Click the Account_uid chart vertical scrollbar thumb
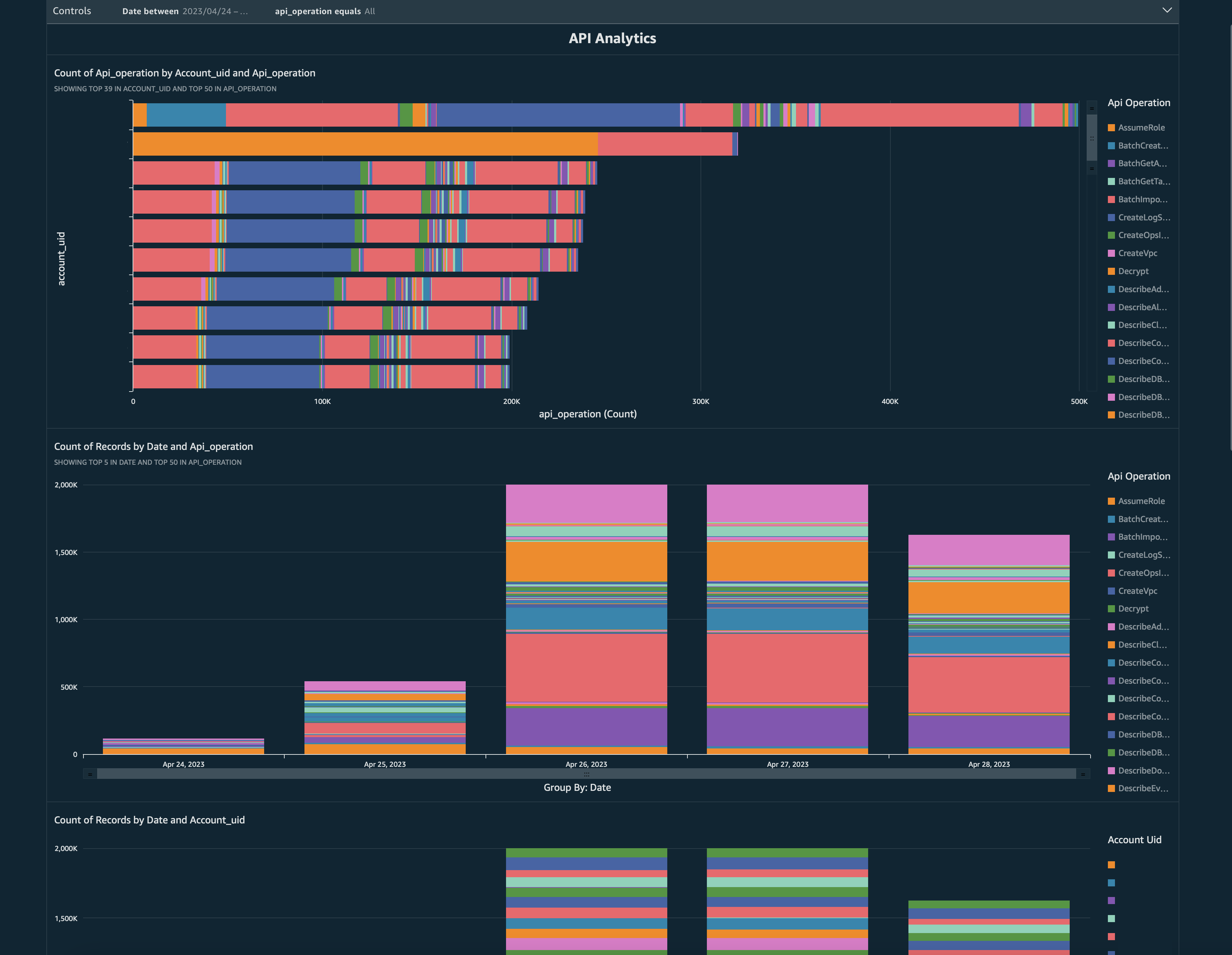This screenshot has width=1232, height=955. [1092, 138]
